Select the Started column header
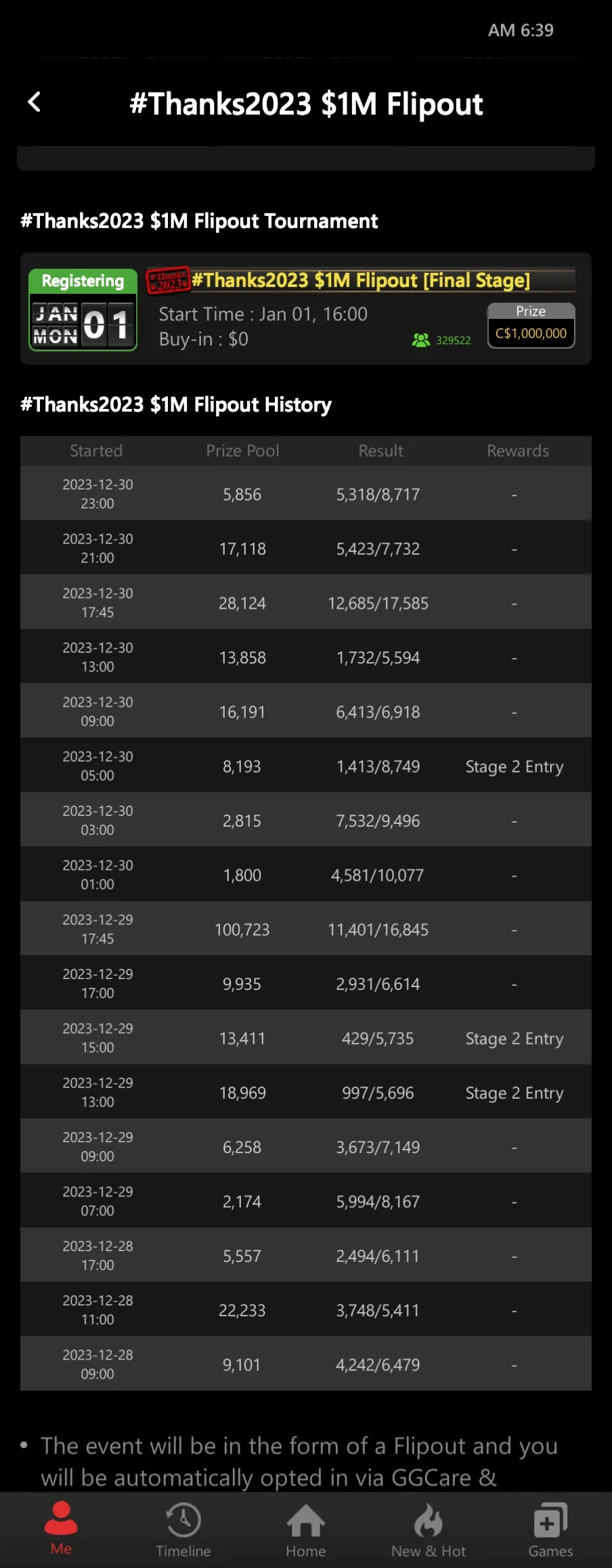The width and height of the screenshot is (612, 1568). point(96,451)
